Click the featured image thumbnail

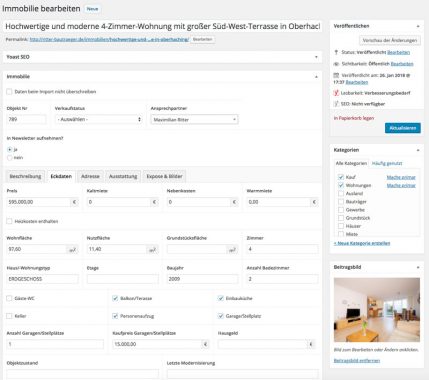377,310
